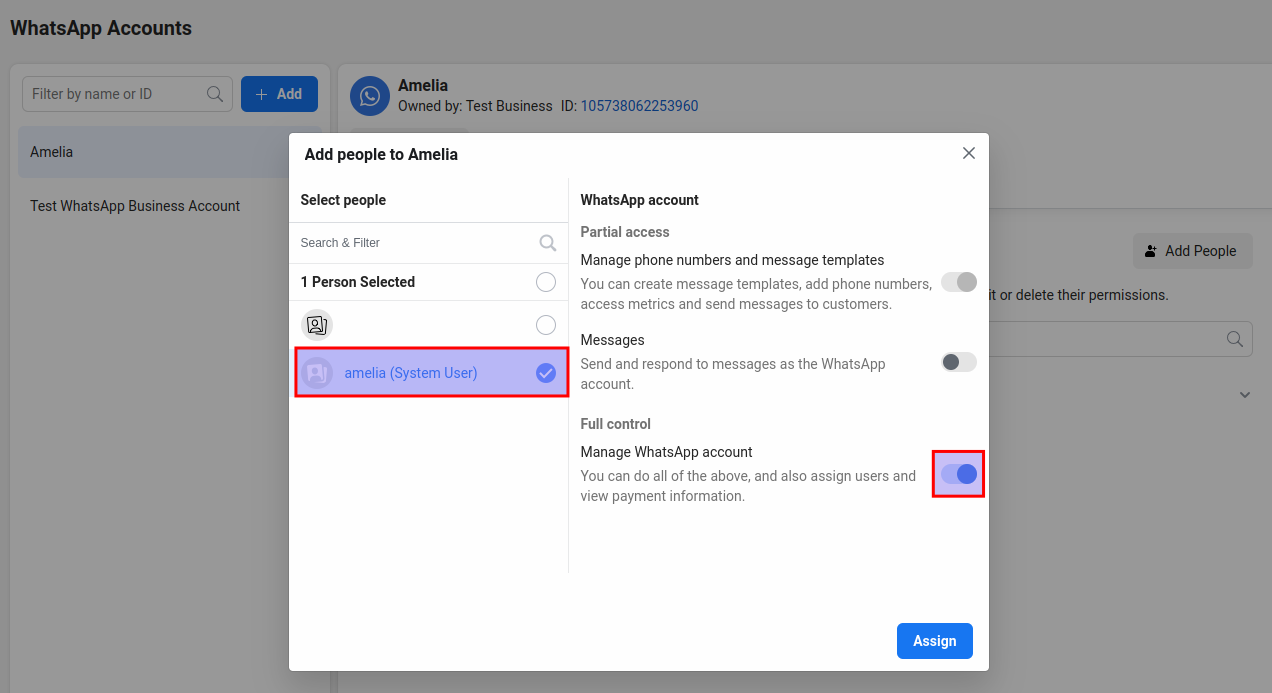Toggle the 1 Person Selected select-all circle
The width and height of the screenshot is (1272, 693).
(546, 282)
